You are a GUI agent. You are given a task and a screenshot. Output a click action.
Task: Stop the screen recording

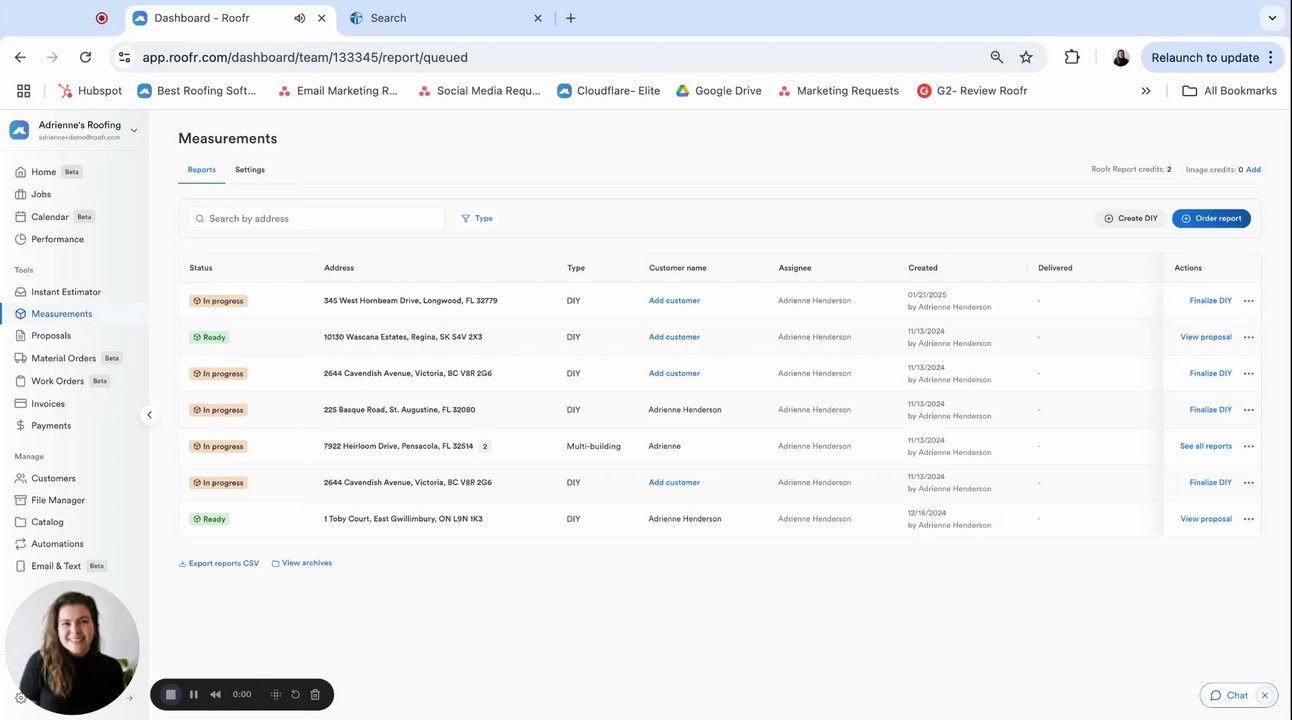pos(171,694)
